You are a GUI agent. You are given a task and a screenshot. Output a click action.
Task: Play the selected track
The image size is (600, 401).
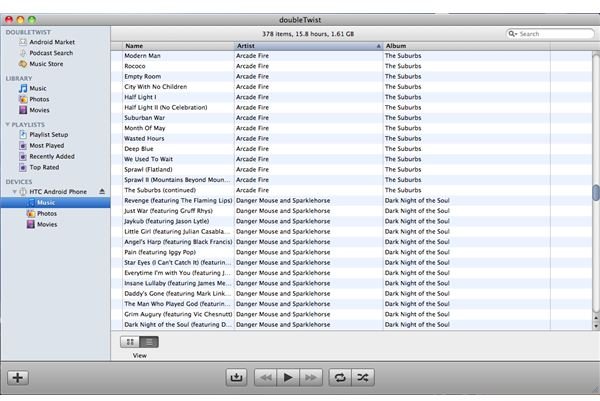tap(288, 378)
